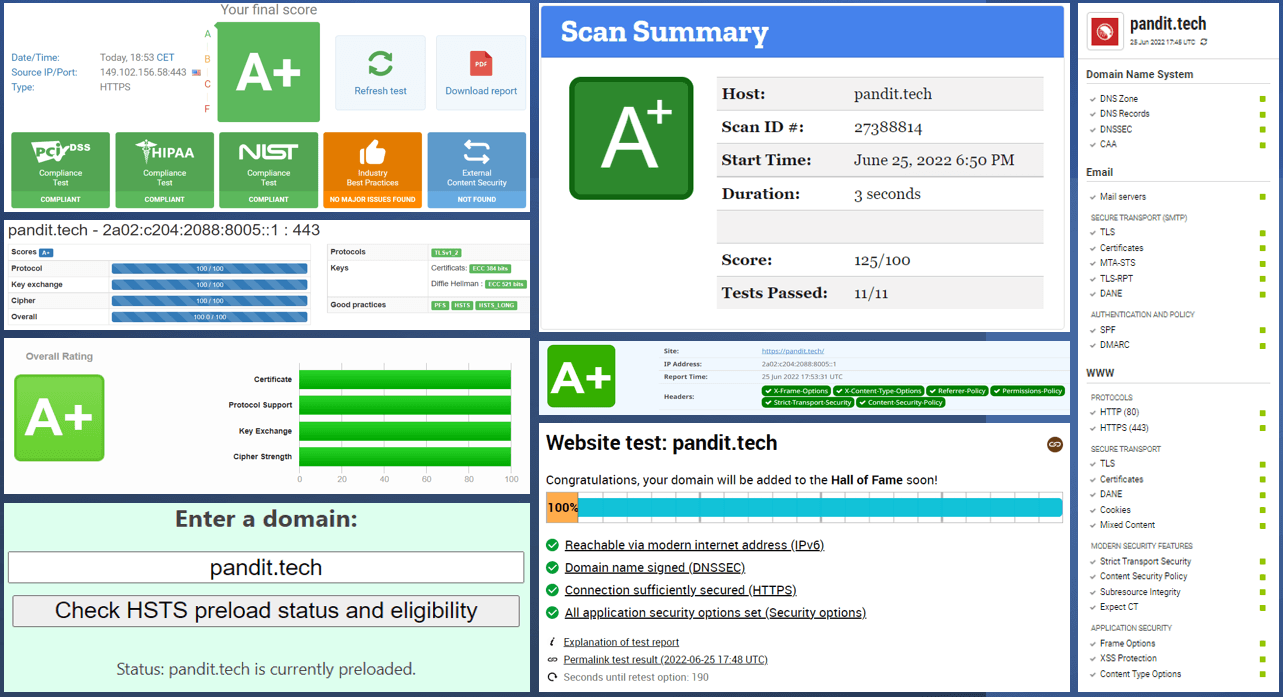Click the red Hardenize site logo
Screen dimensions: 1283x697
1105,32
